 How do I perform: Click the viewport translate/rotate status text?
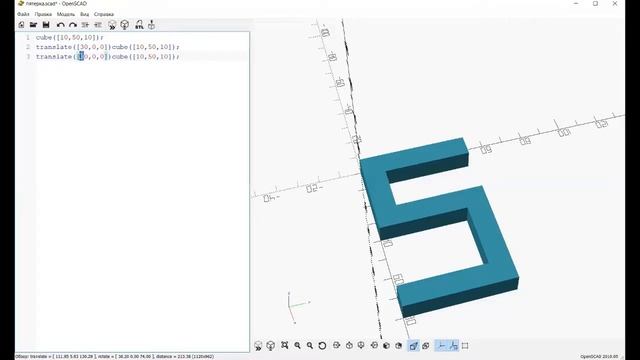tap(114, 357)
